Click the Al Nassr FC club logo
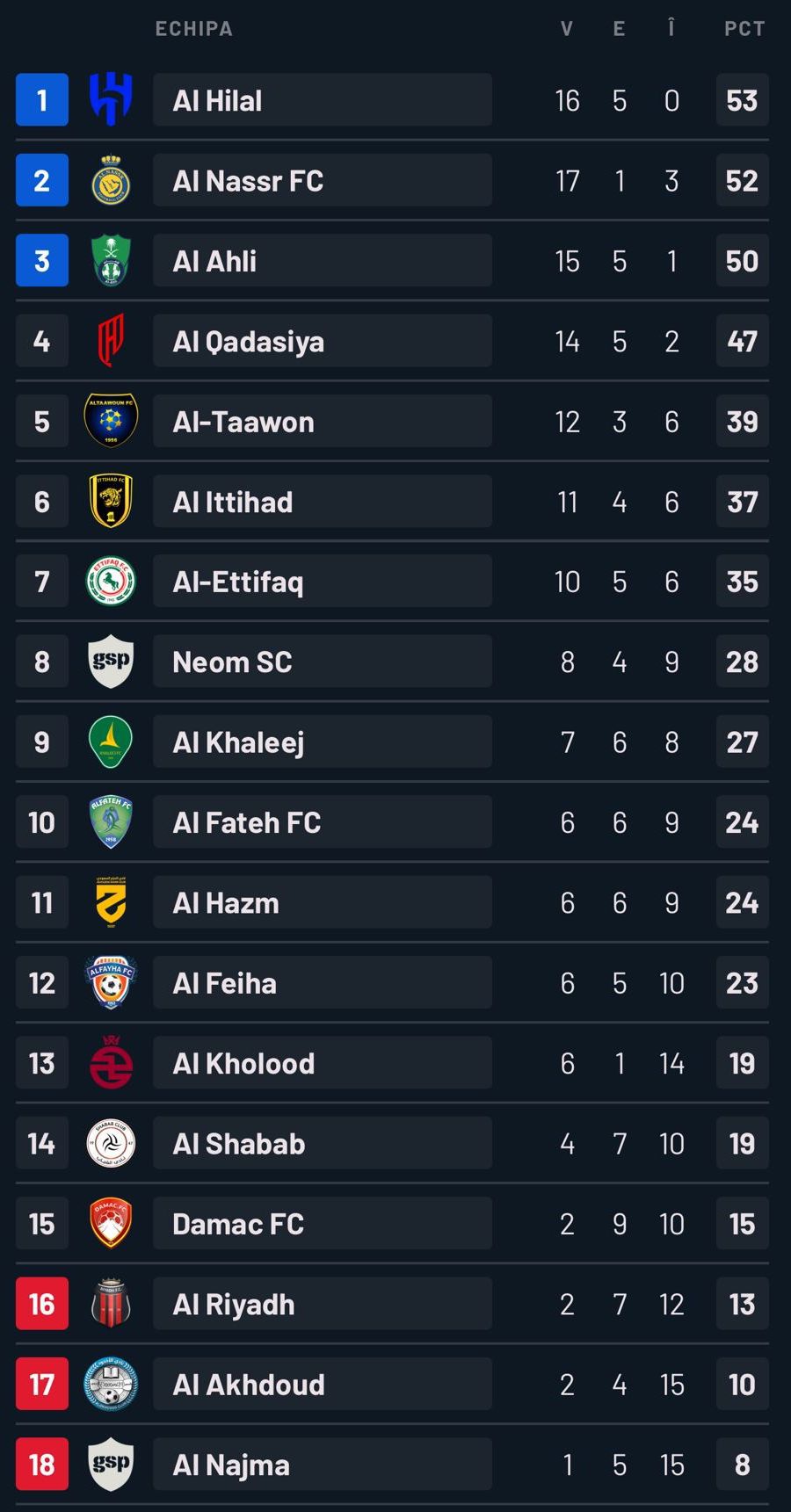 pyautogui.click(x=112, y=179)
